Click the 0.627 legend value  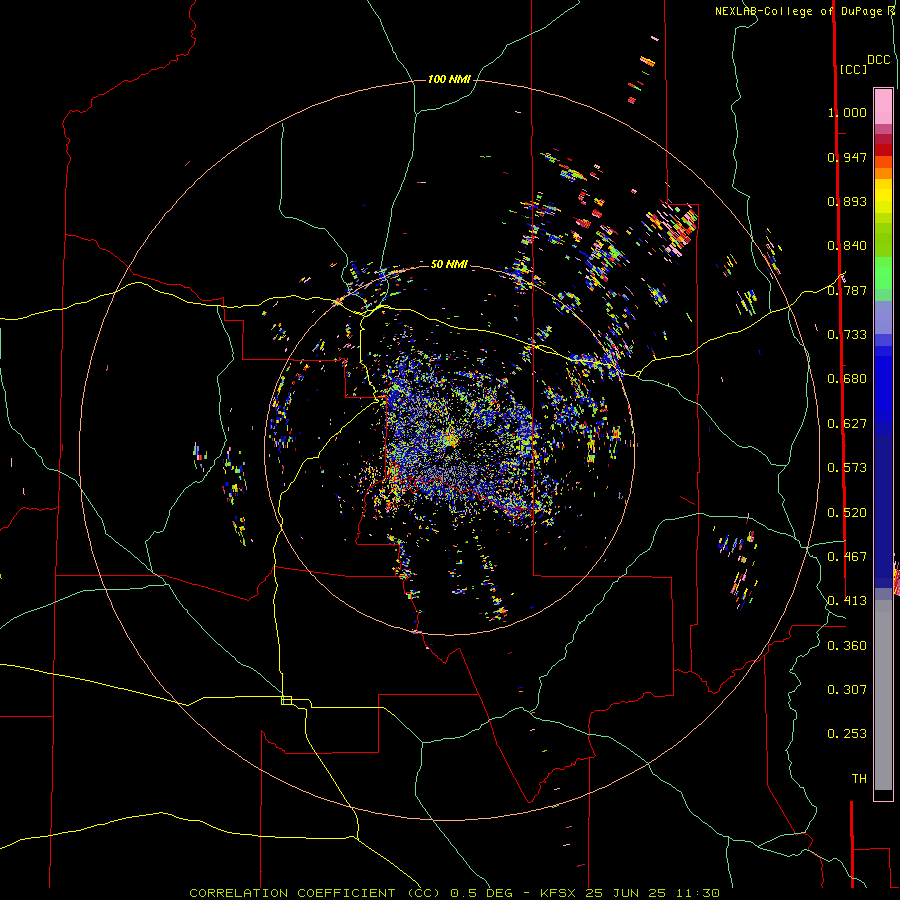pyautogui.click(x=847, y=424)
